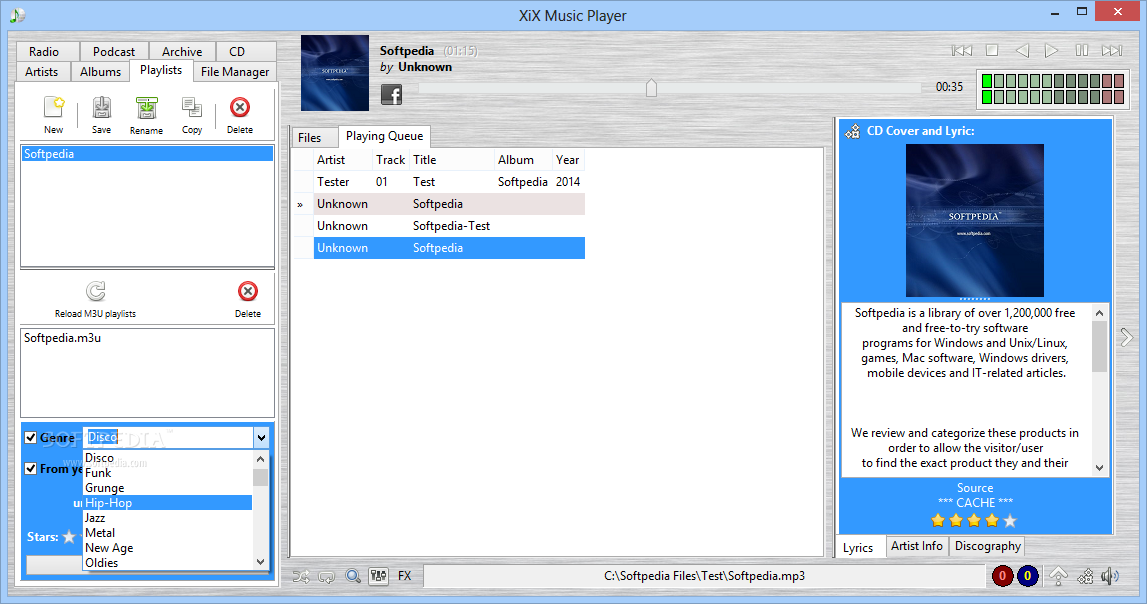Image resolution: width=1147 pixels, height=604 pixels.
Task: Choose Funk from the genre list
Action: 168,473
